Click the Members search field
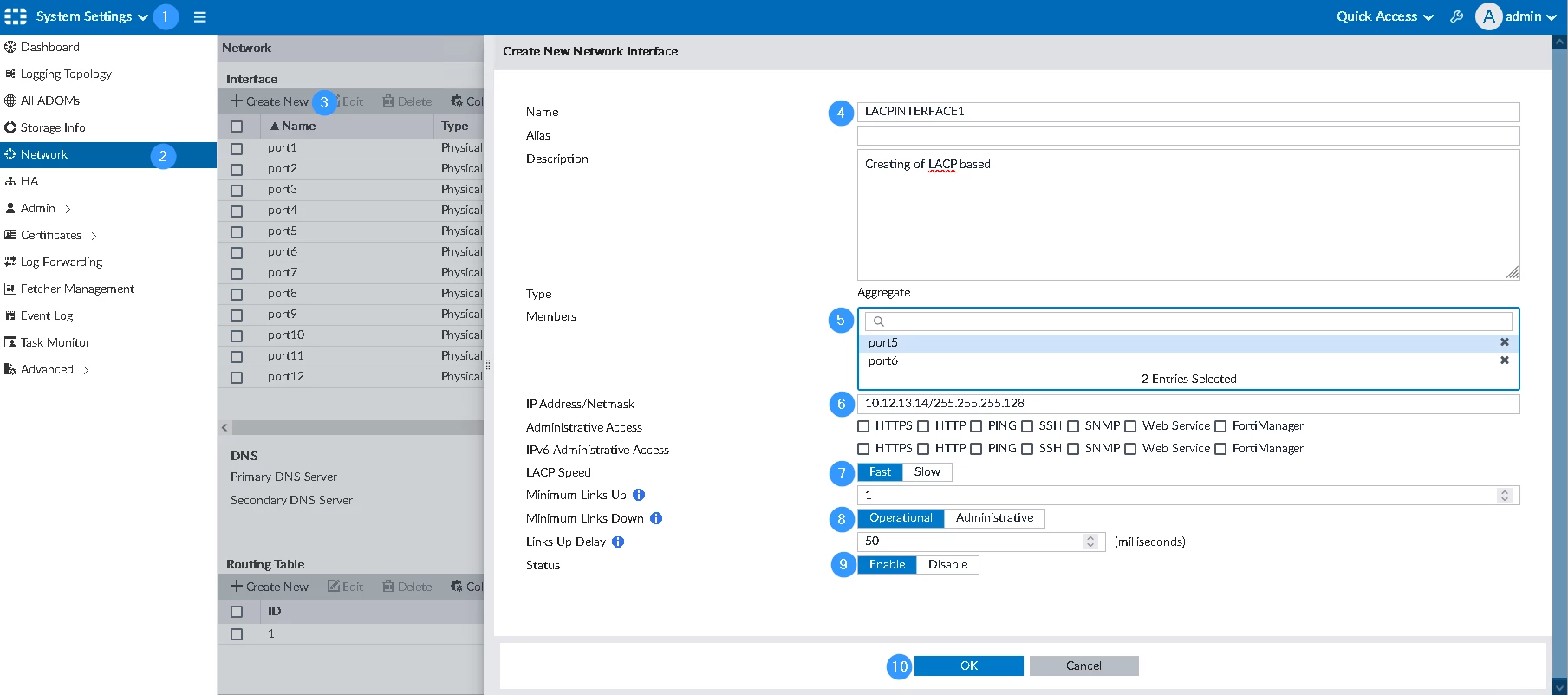Screen dimensions: 1568x695 [x=1188, y=322]
